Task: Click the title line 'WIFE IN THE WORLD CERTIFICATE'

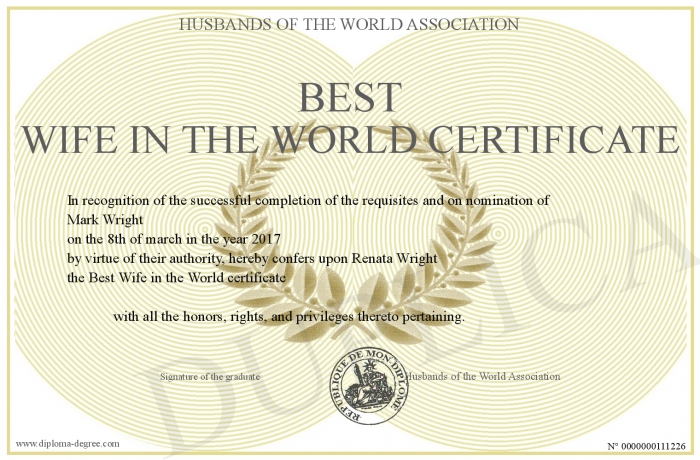Action: (351, 139)
